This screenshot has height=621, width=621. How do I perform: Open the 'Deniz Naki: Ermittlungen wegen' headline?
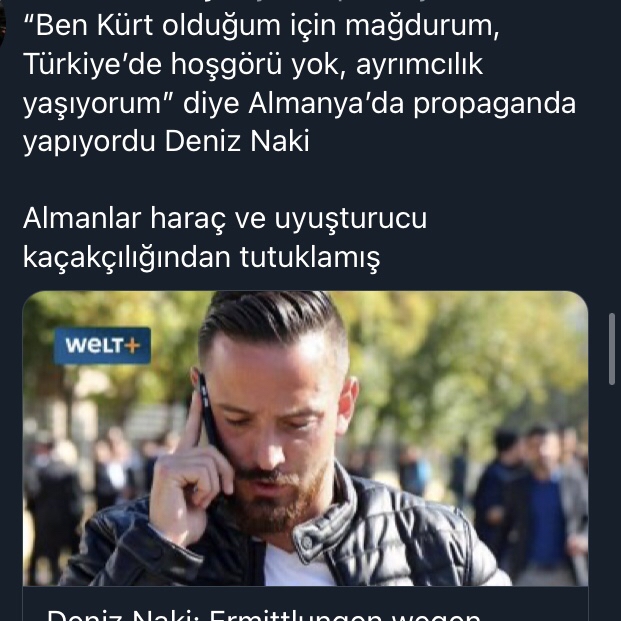pos(263,615)
